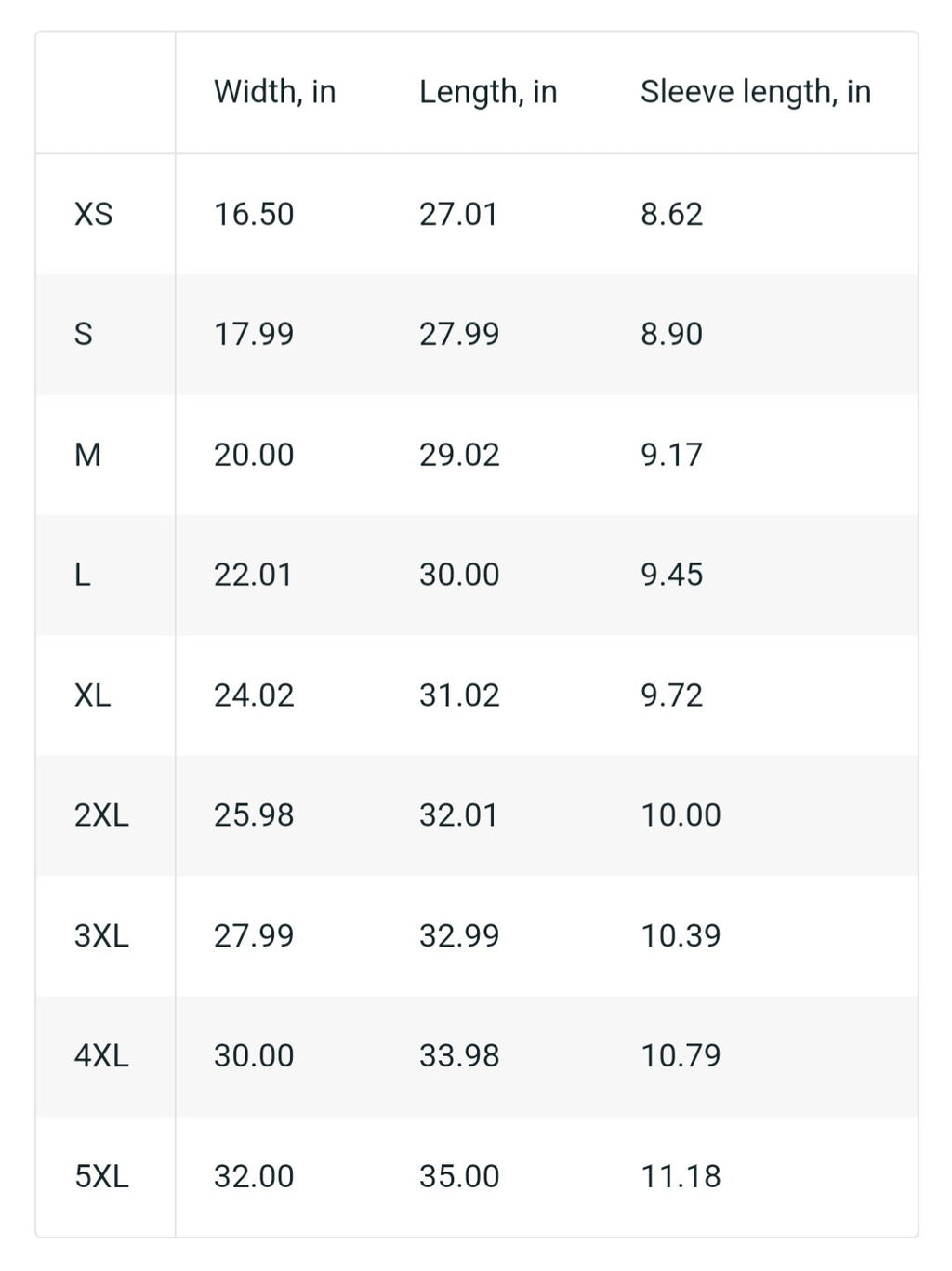This screenshot has width=952, height=1271.
Task: Select the 2XL size row label
Action: 101,815
